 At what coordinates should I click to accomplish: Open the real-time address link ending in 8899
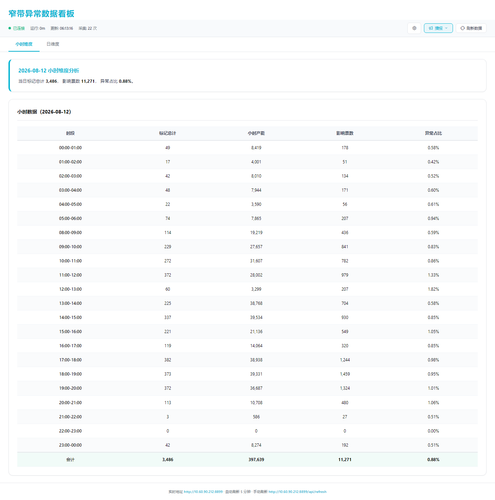(203, 492)
